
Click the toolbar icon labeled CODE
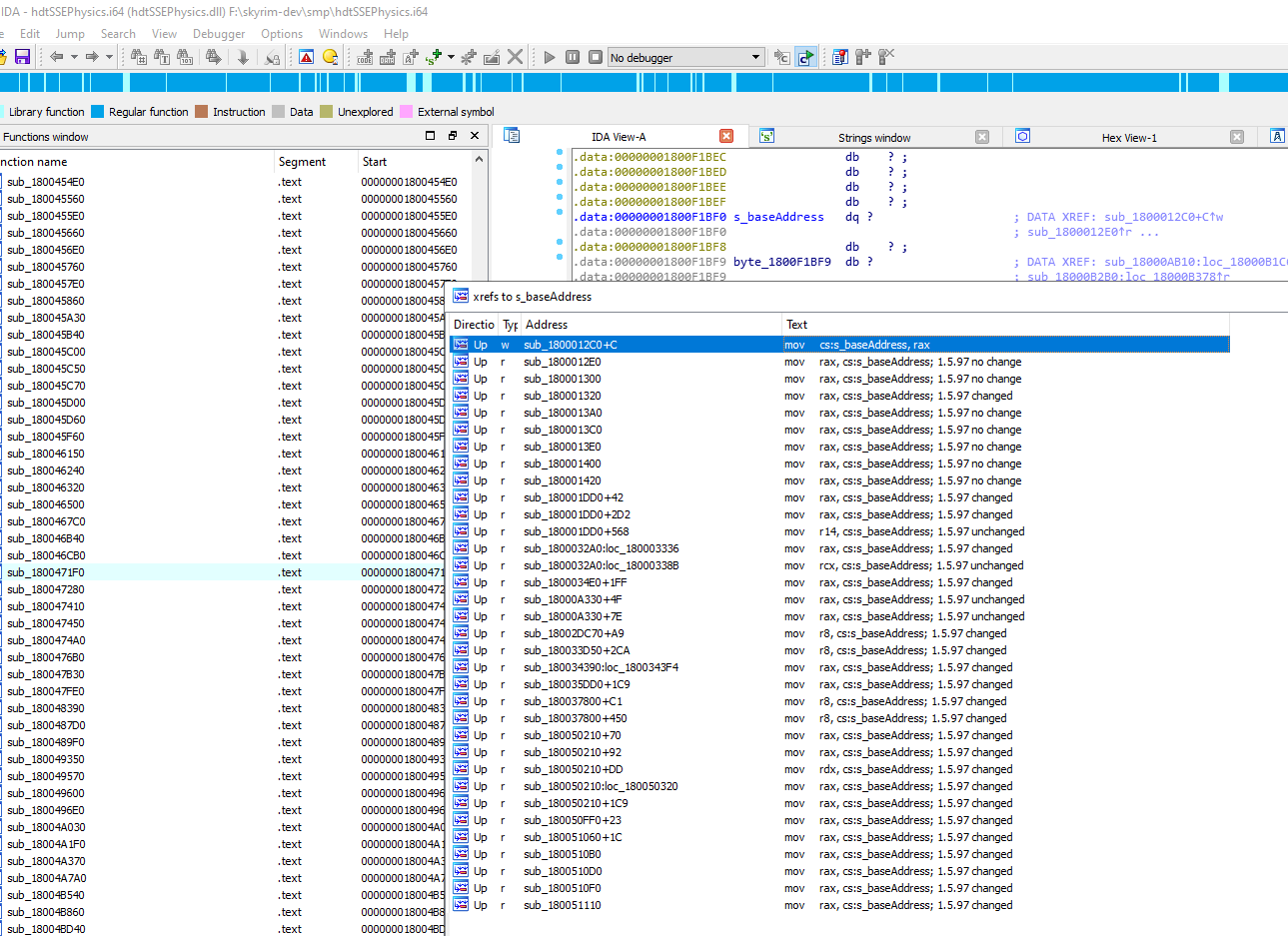coord(365,57)
